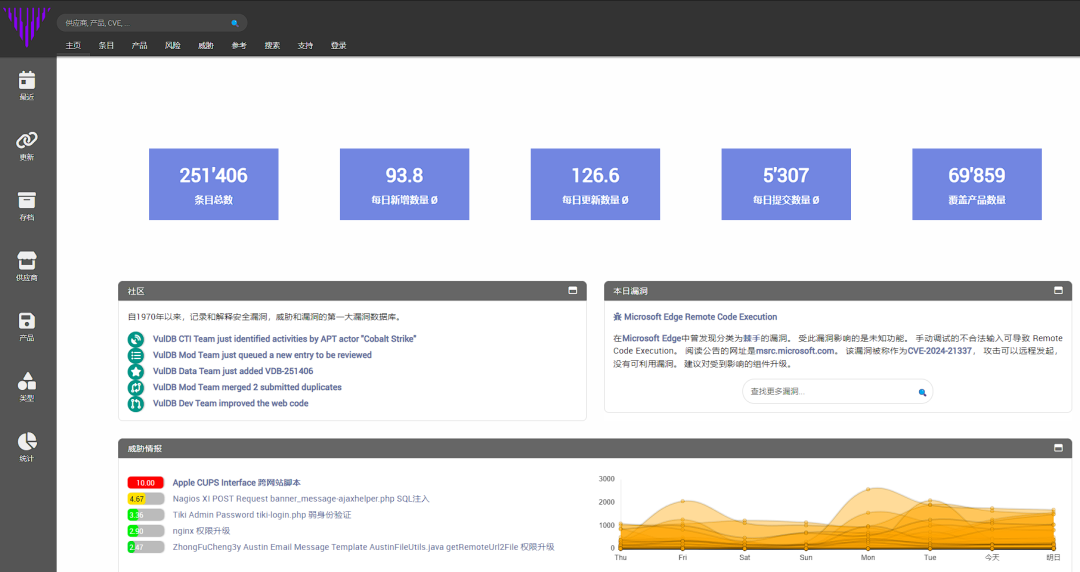The height and width of the screenshot is (572, 1080).
Task: Open the 'just added VDB-251406' link
Action: click(x=233, y=371)
